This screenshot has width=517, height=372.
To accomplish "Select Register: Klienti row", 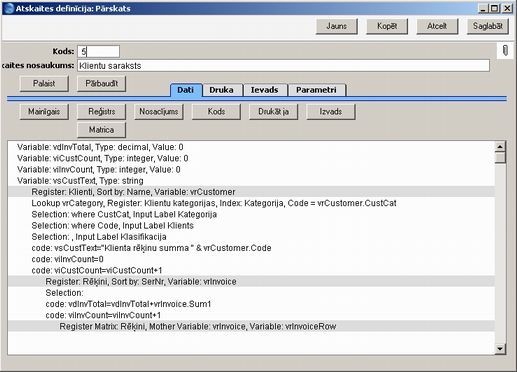I will [x=251, y=192].
